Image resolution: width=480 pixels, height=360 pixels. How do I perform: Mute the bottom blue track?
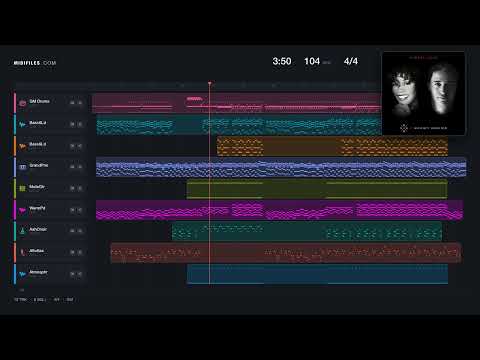(72, 274)
